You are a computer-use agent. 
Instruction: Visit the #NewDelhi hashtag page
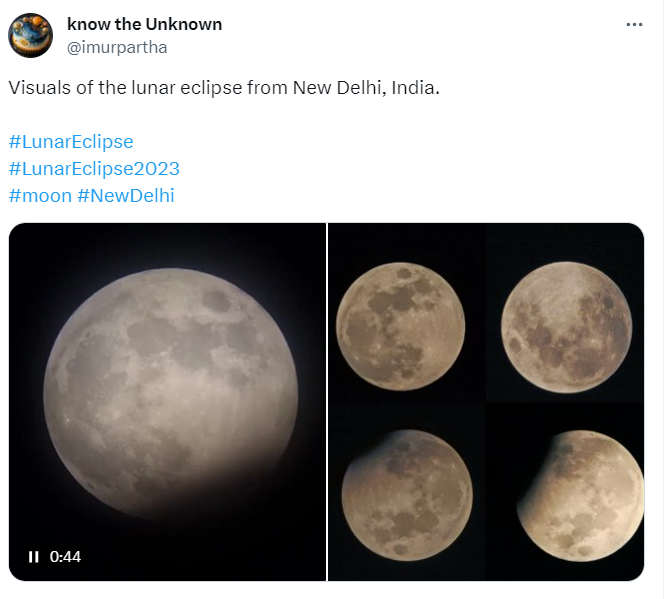(126, 195)
